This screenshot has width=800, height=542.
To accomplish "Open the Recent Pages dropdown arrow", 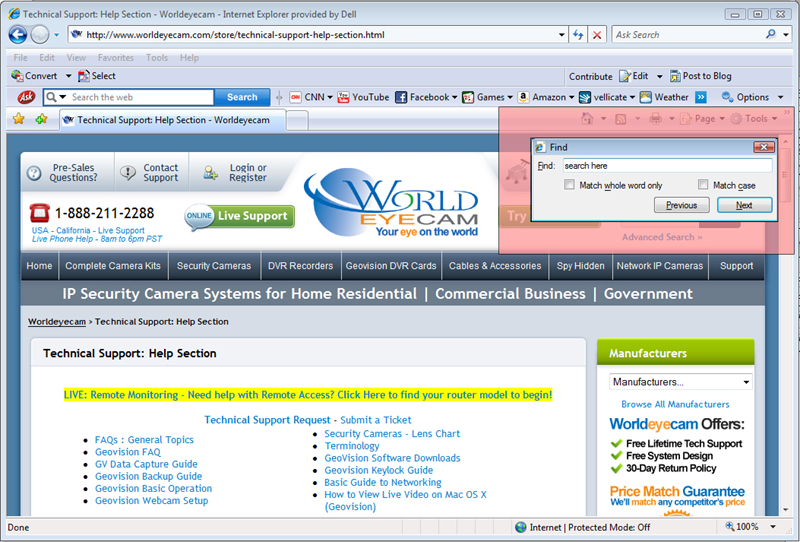I will (56, 35).
